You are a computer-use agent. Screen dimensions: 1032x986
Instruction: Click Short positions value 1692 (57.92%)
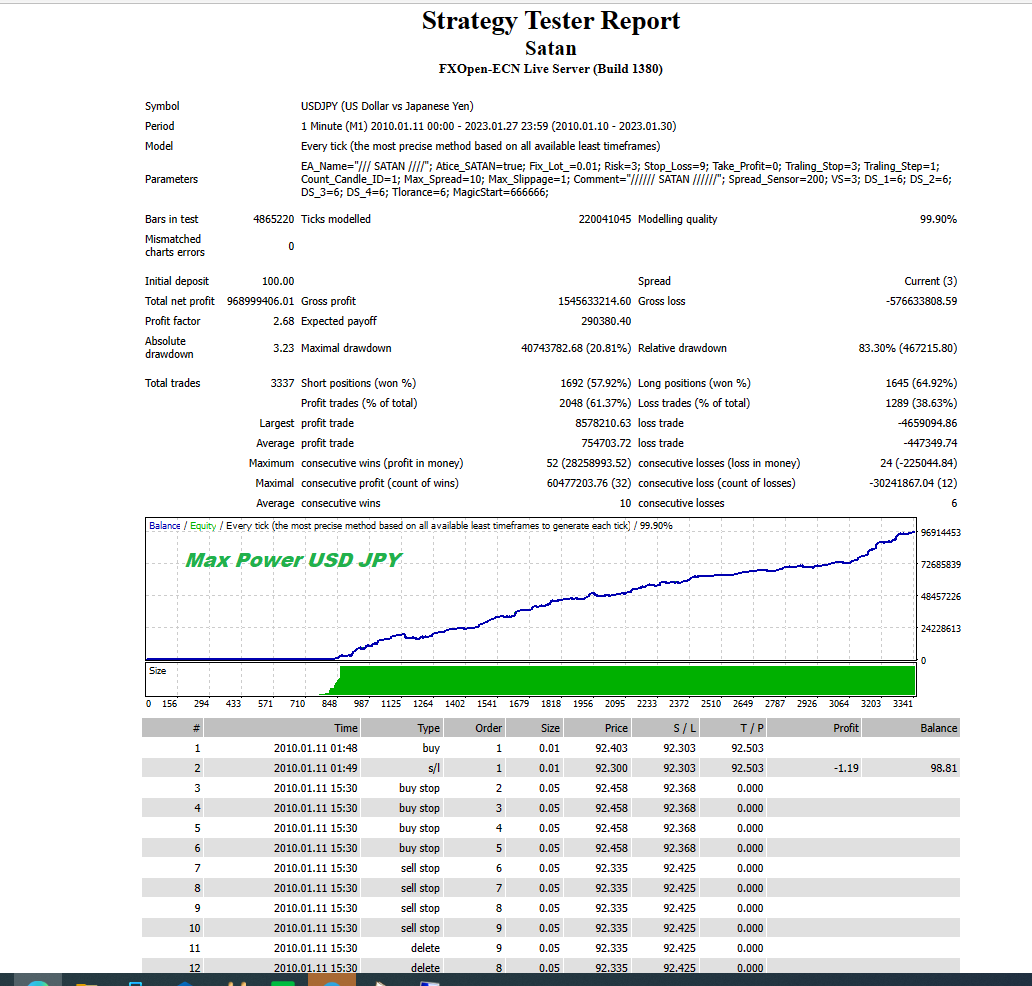click(x=596, y=383)
